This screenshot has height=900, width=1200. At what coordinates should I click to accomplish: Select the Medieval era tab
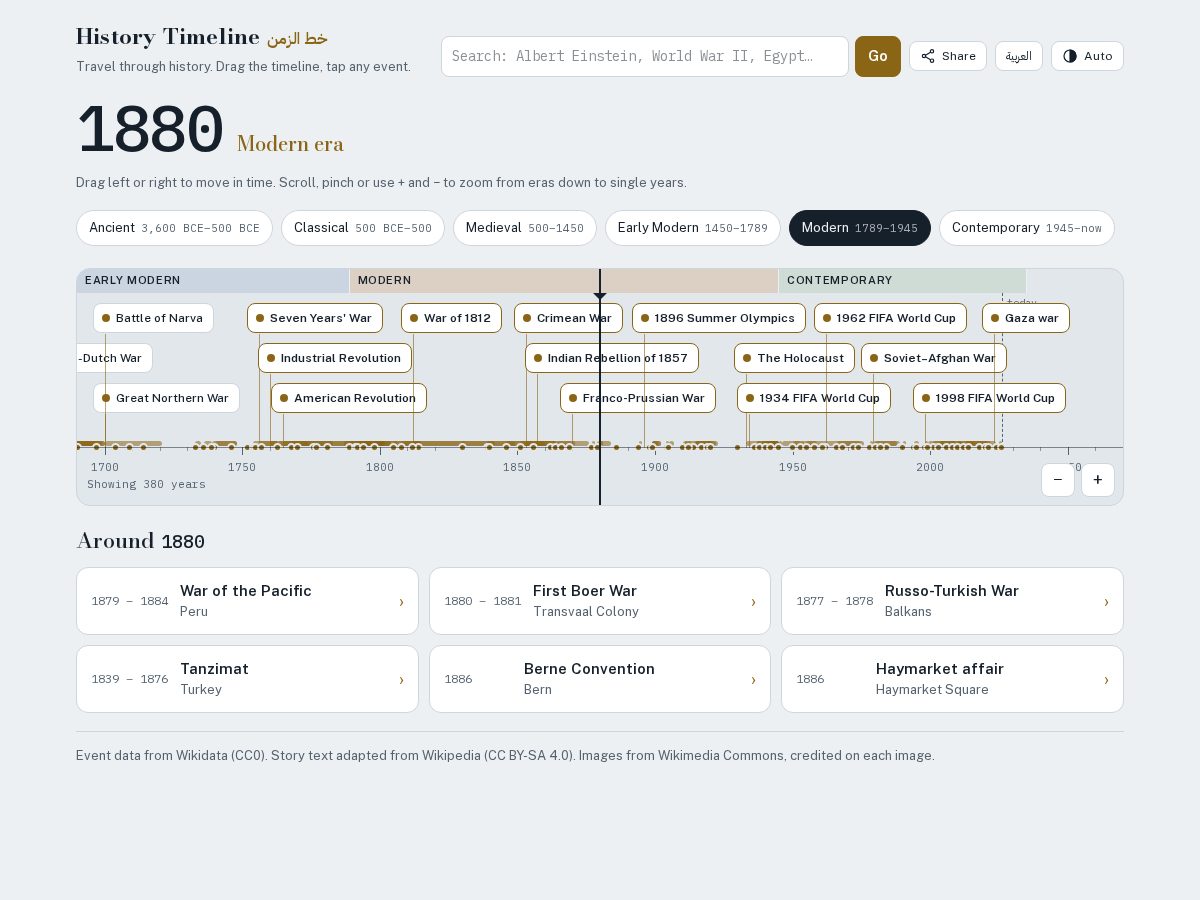coord(525,228)
